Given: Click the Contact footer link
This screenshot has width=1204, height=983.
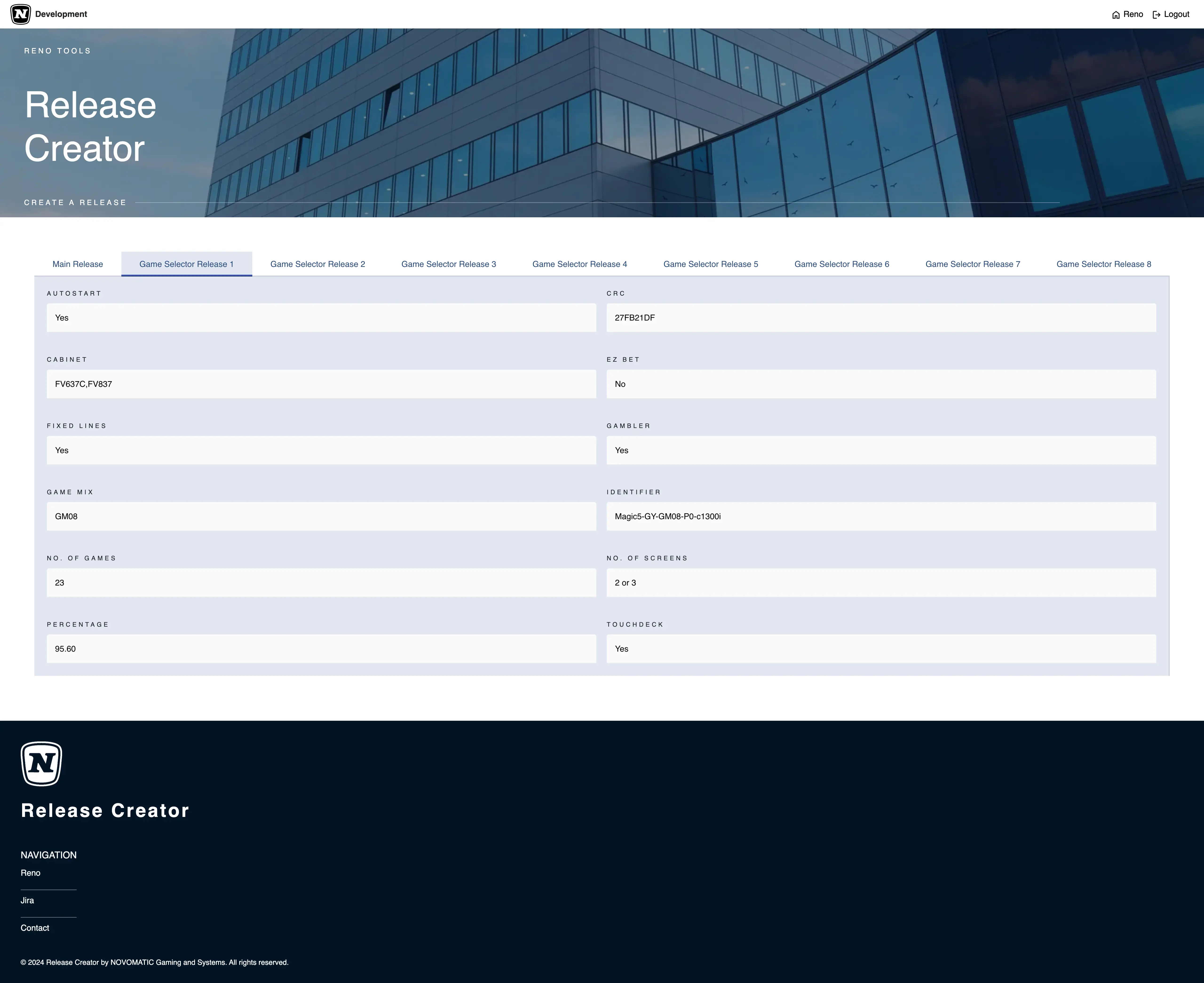Looking at the screenshot, I should tap(35, 928).
